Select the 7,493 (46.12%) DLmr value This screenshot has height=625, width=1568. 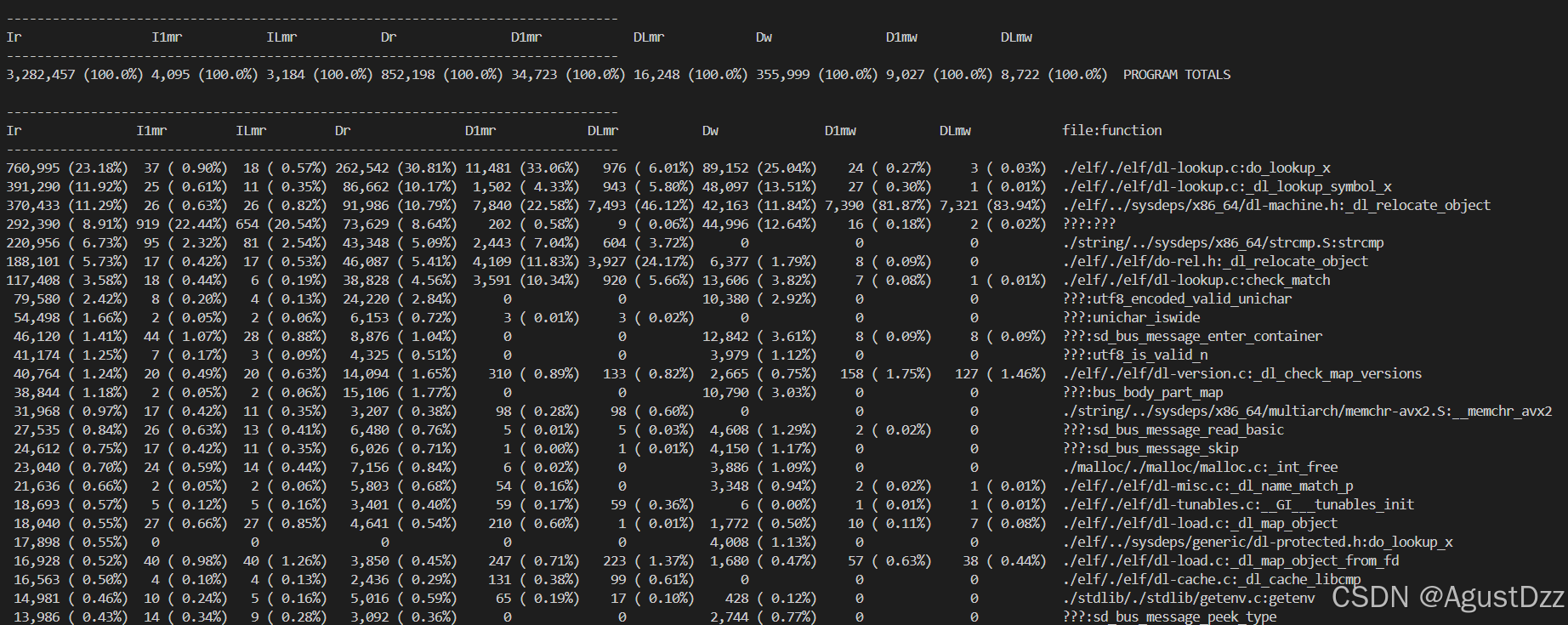641,206
